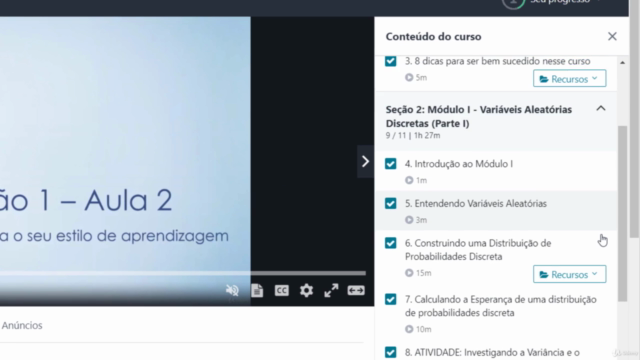Toggle checkbox for 4. Introdução ao Módulo I
640x360 pixels.
391,164
